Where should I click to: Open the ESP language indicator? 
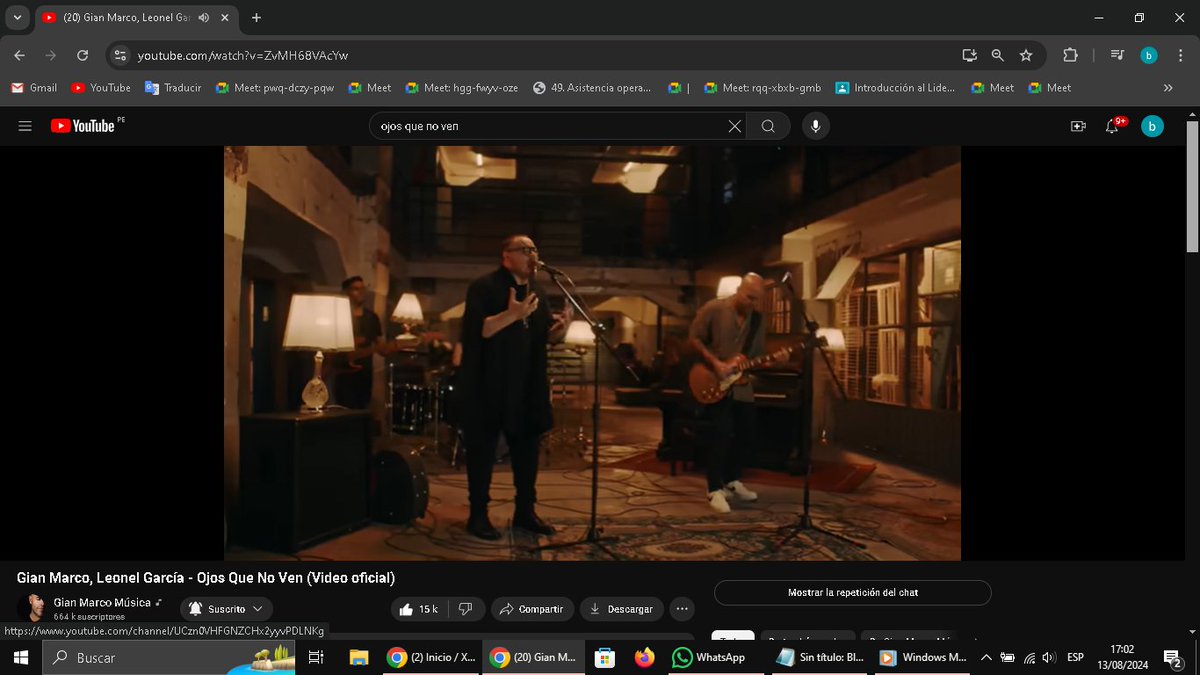tap(1075, 658)
